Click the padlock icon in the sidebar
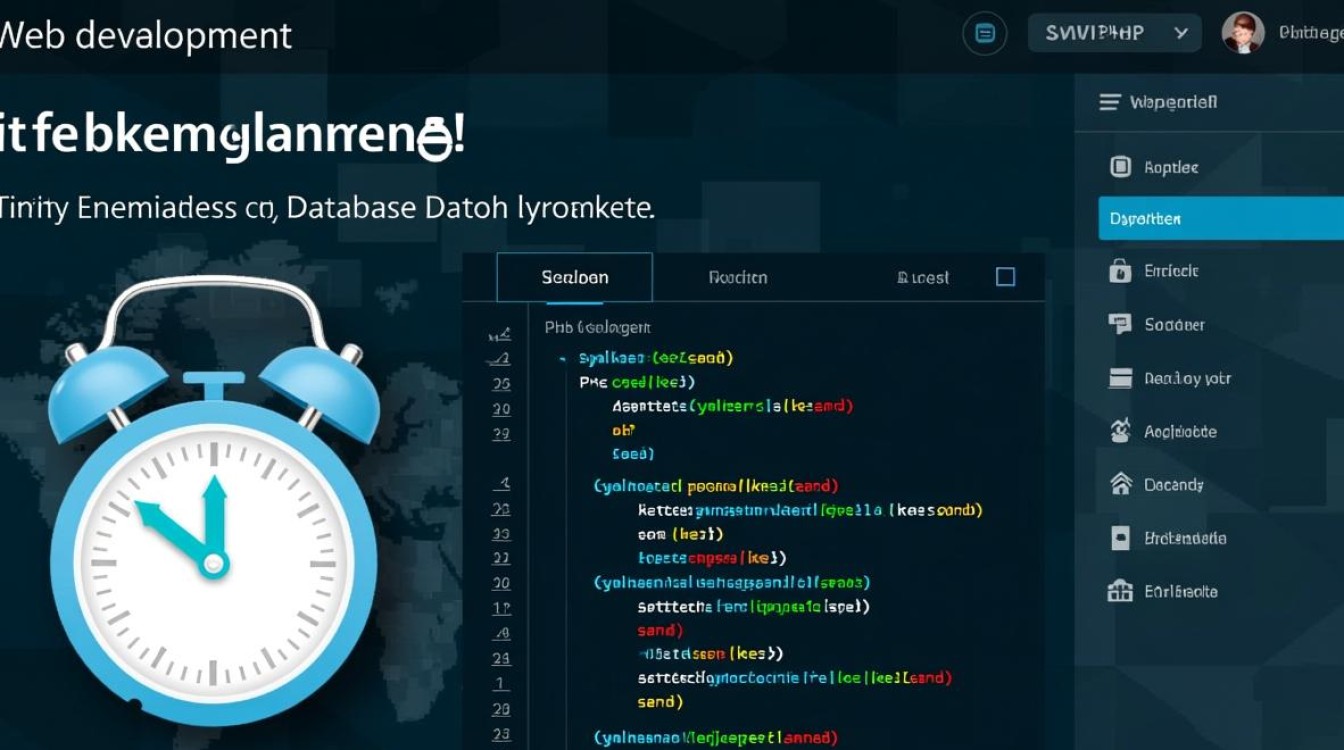Image resolution: width=1344 pixels, height=750 pixels. click(1120, 271)
